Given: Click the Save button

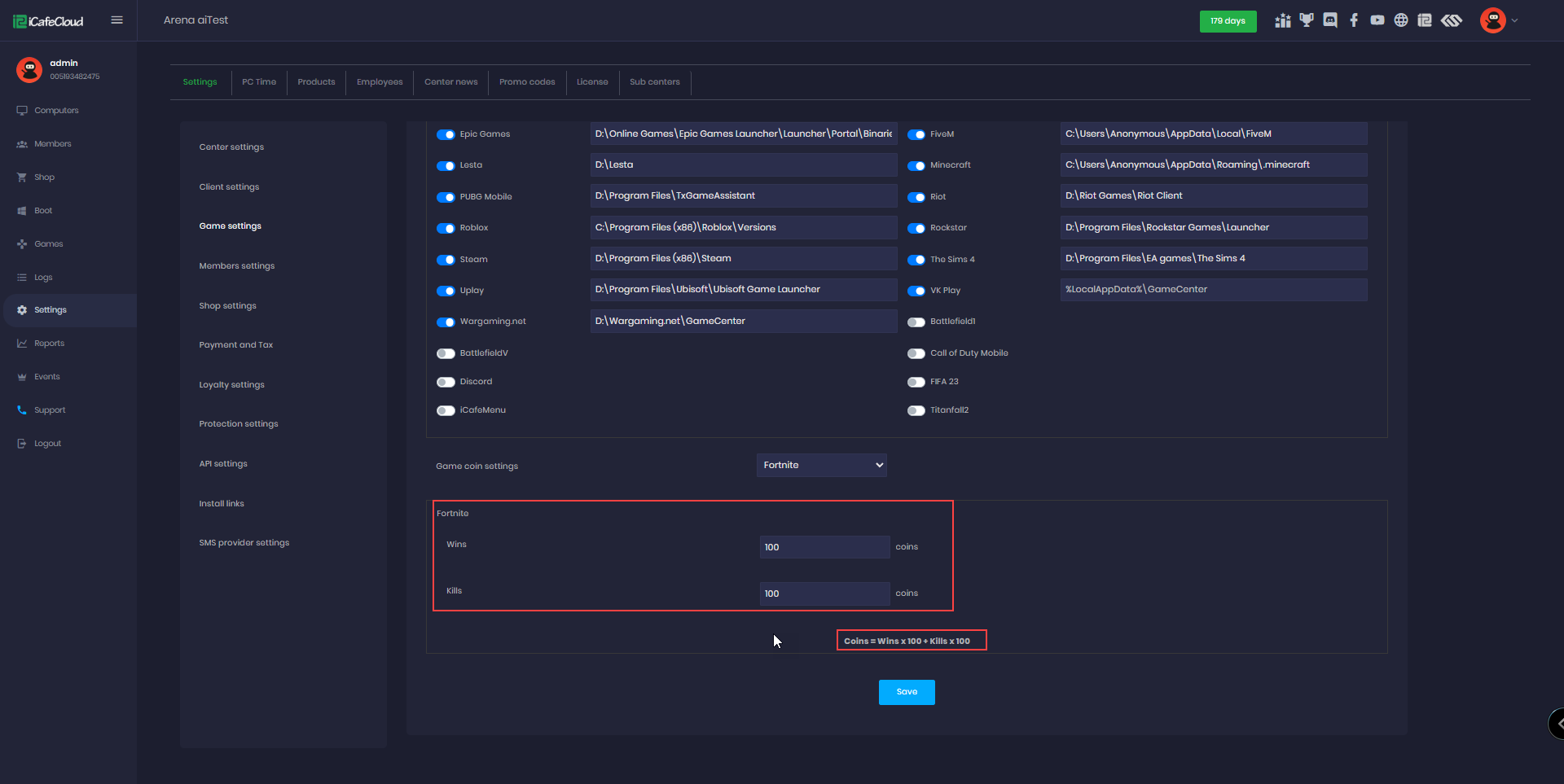Looking at the screenshot, I should (x=907, y=692).
